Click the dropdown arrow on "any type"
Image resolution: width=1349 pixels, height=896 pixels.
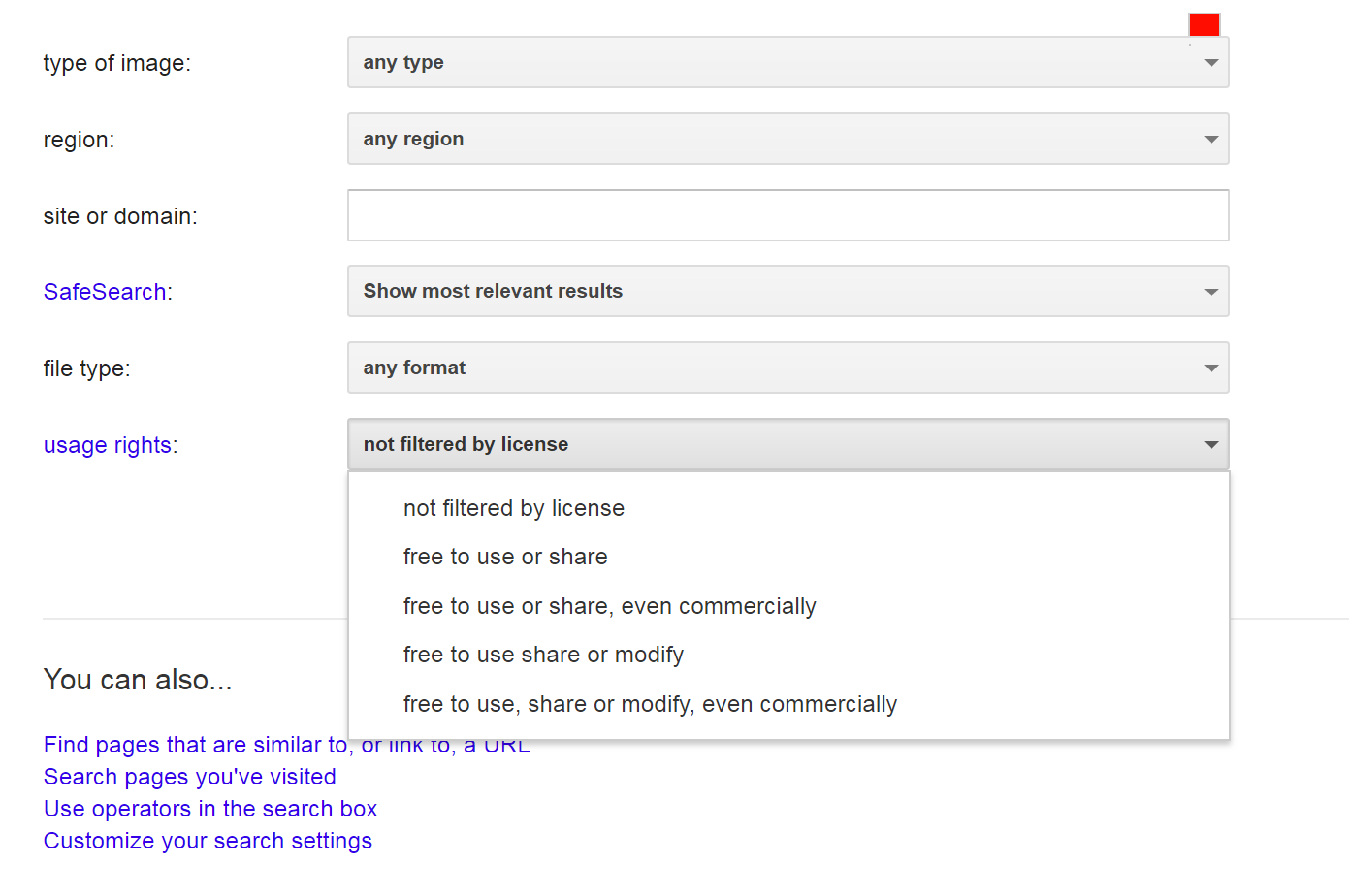[1210, 62]
